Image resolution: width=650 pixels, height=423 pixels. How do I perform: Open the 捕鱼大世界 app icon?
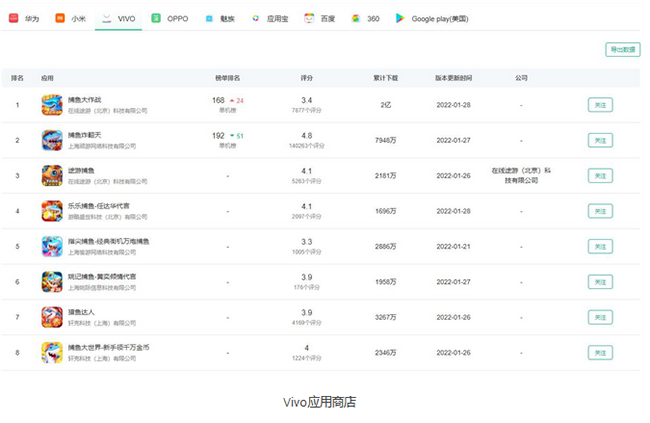[x=52, y=353]
